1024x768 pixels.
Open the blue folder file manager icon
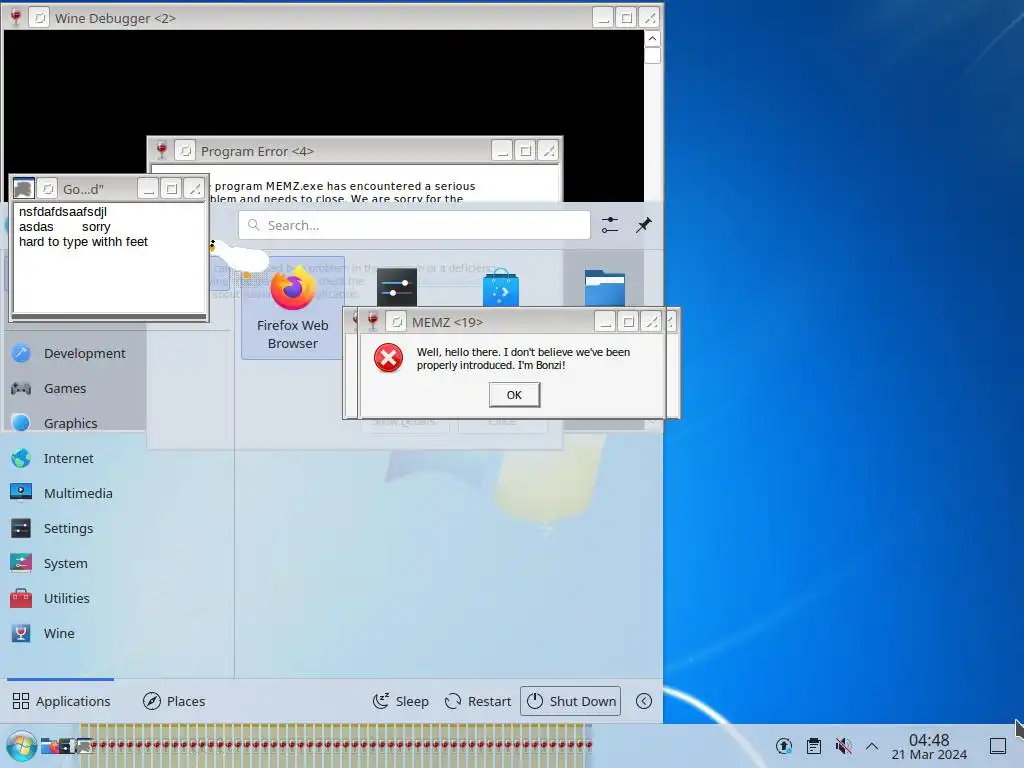[x=605, y=288]
